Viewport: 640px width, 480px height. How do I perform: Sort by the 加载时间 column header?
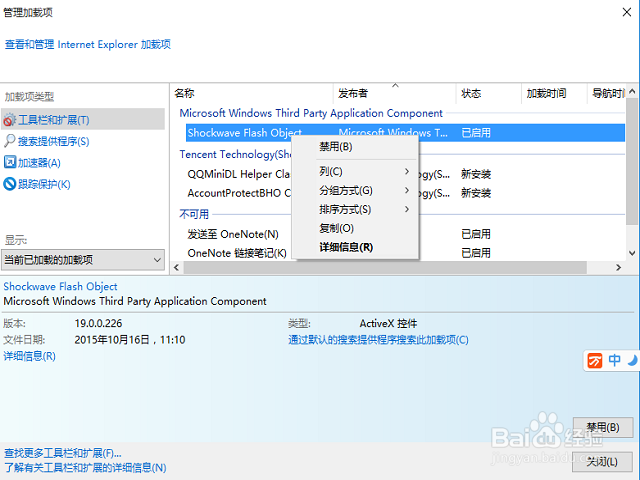click(x=554, y=93)
